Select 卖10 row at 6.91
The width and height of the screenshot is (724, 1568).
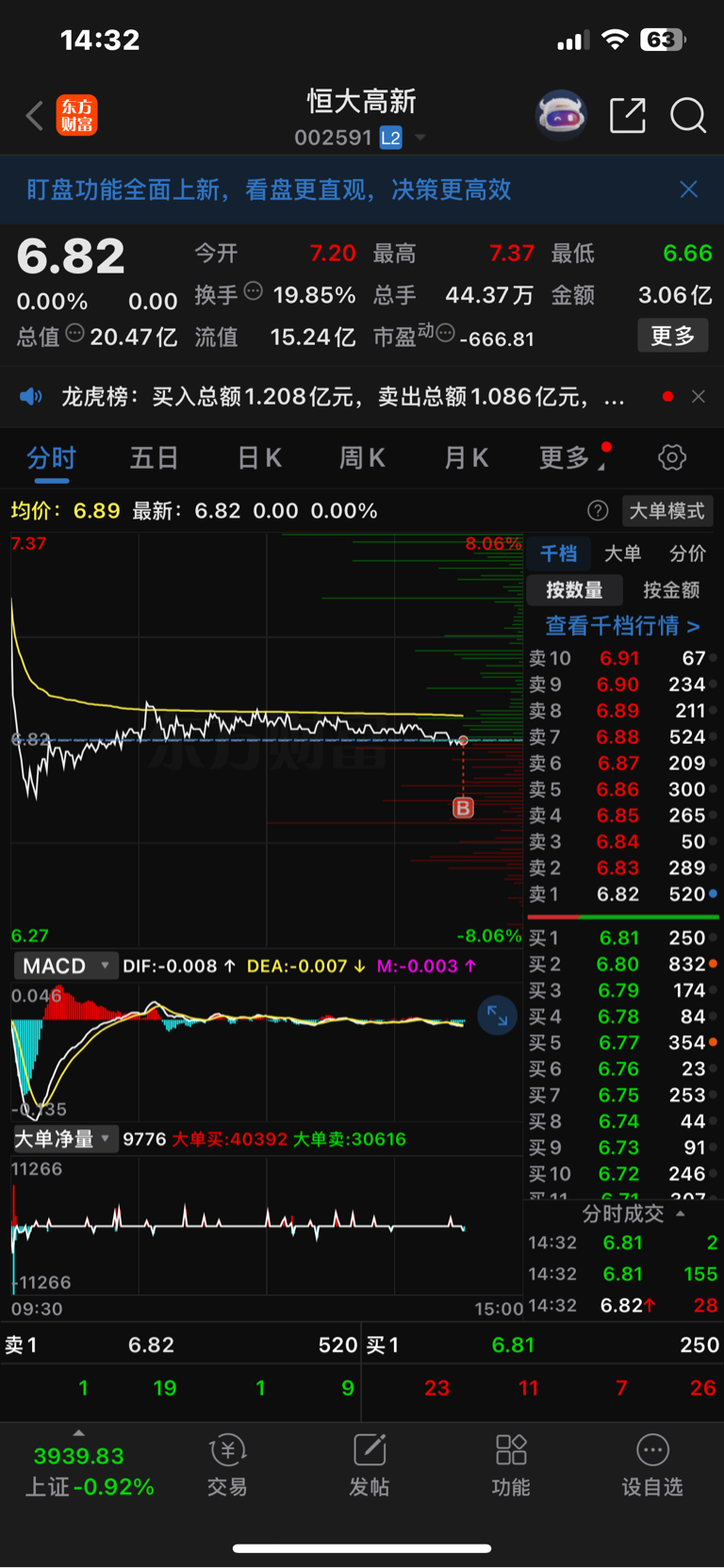(622, 658)
